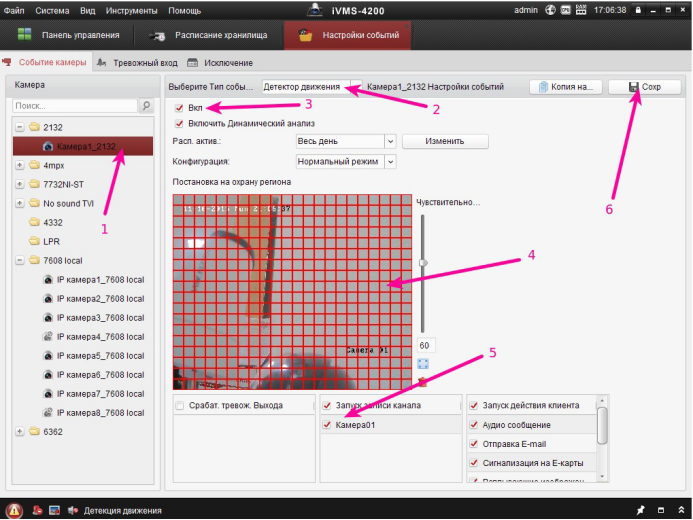Disable Включить Динамический анализ checkbox

[x=179, y=123]
